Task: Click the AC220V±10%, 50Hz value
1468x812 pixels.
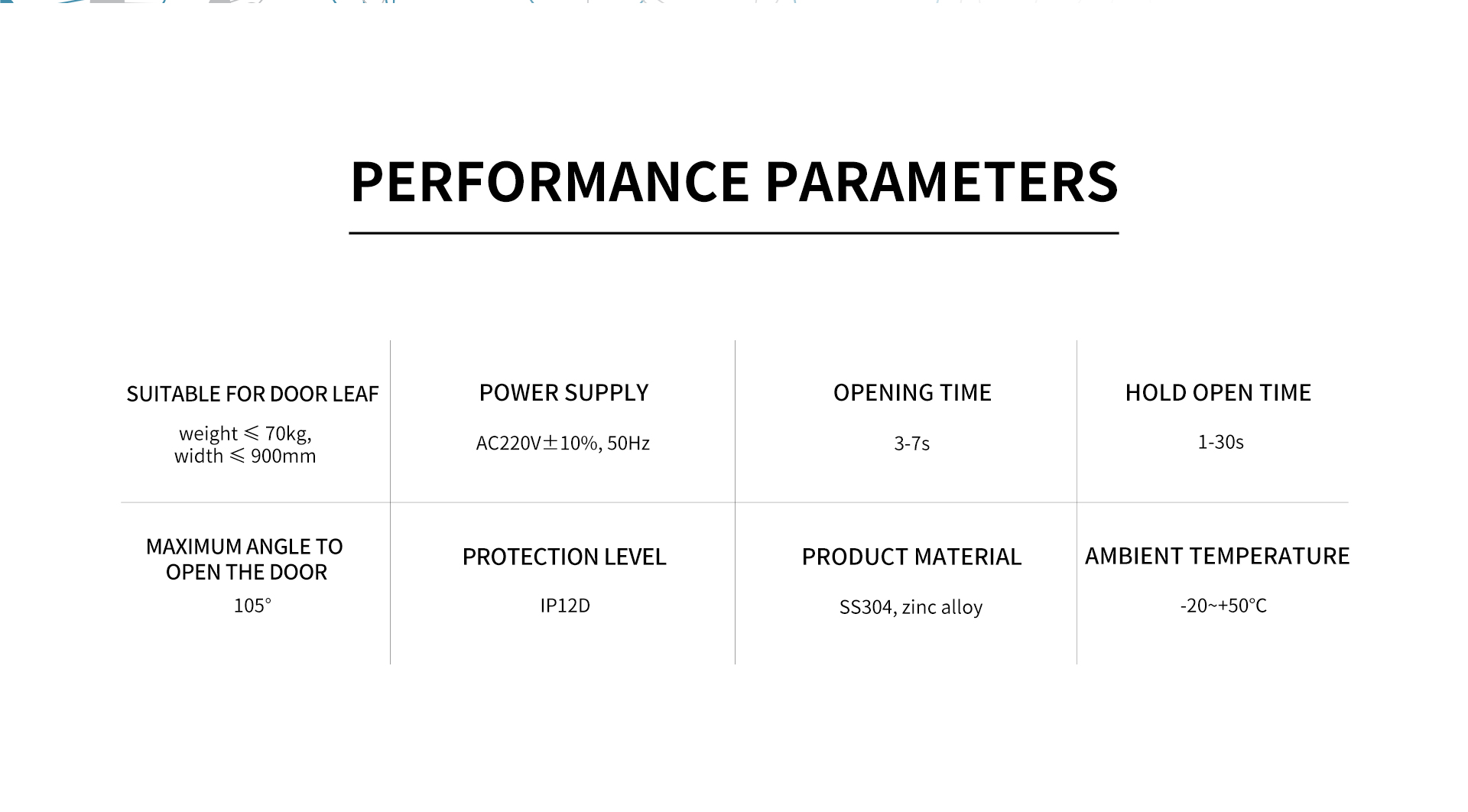Action: [563, 443]
